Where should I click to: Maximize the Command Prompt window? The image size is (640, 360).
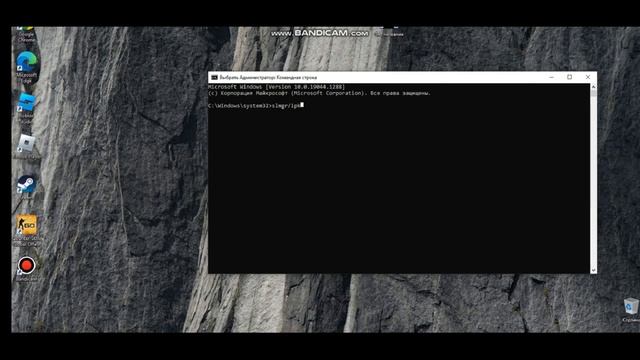click(569, 77)
